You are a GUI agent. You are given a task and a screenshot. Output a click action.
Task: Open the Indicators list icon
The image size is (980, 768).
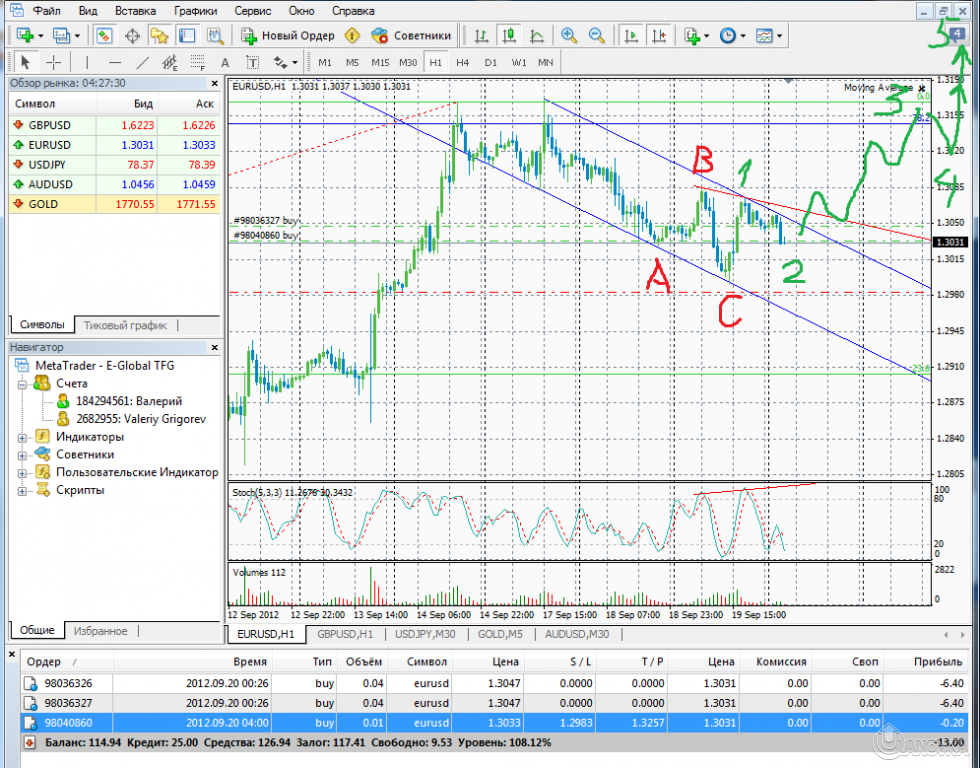694,36
